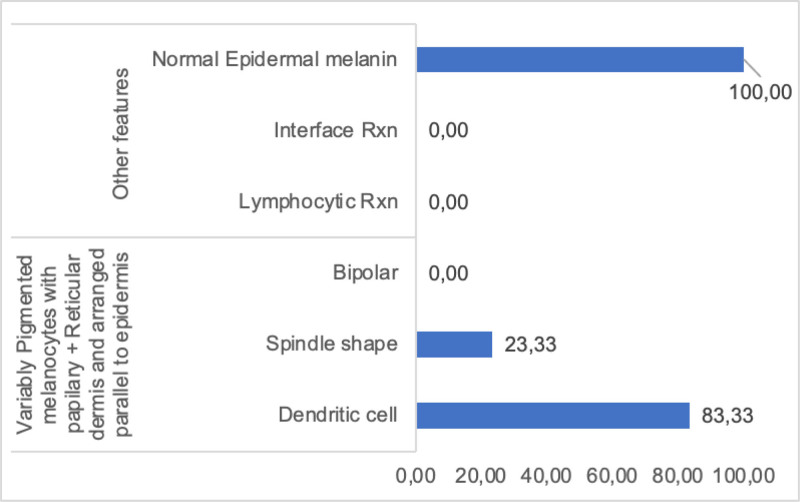800x502 pixels.
Task: Select the Other features group label
Action: pos(123,133)
